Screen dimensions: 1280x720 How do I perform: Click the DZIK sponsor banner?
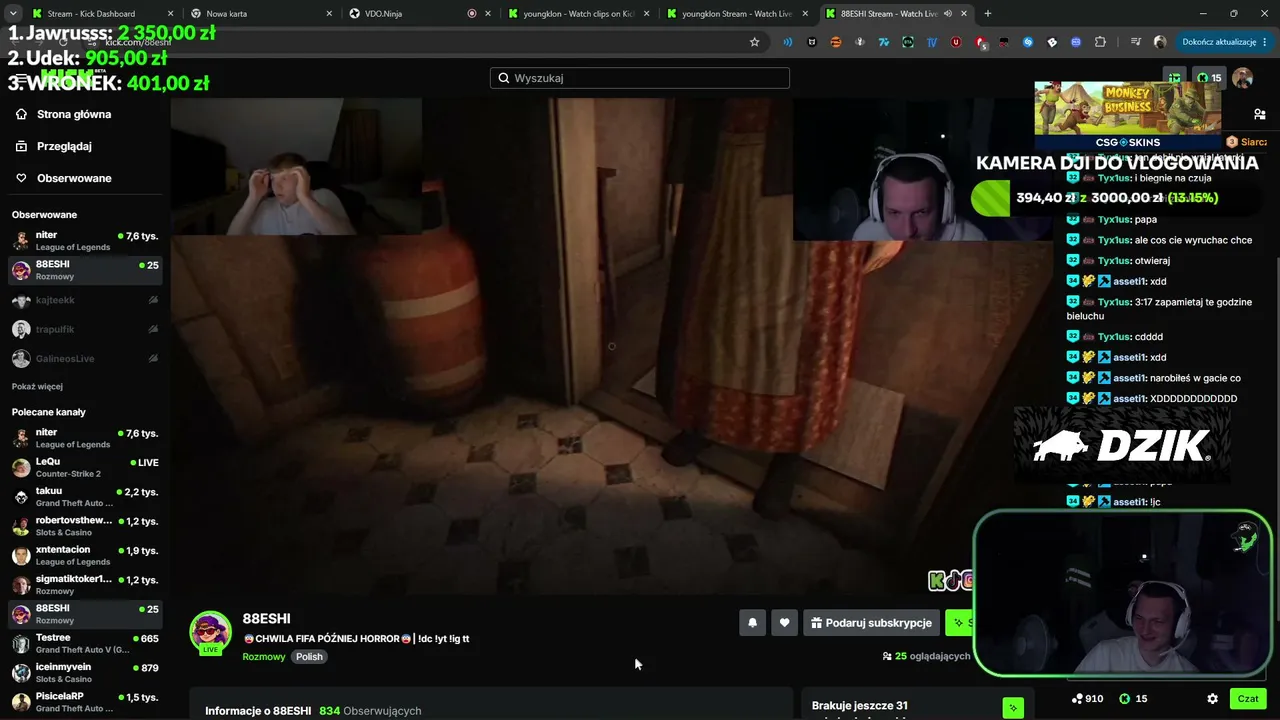[1122, 446]
